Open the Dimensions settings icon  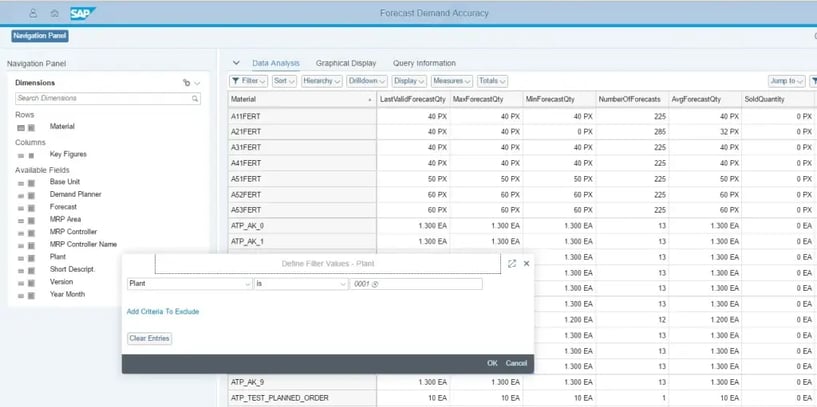[x=187, y=83]
